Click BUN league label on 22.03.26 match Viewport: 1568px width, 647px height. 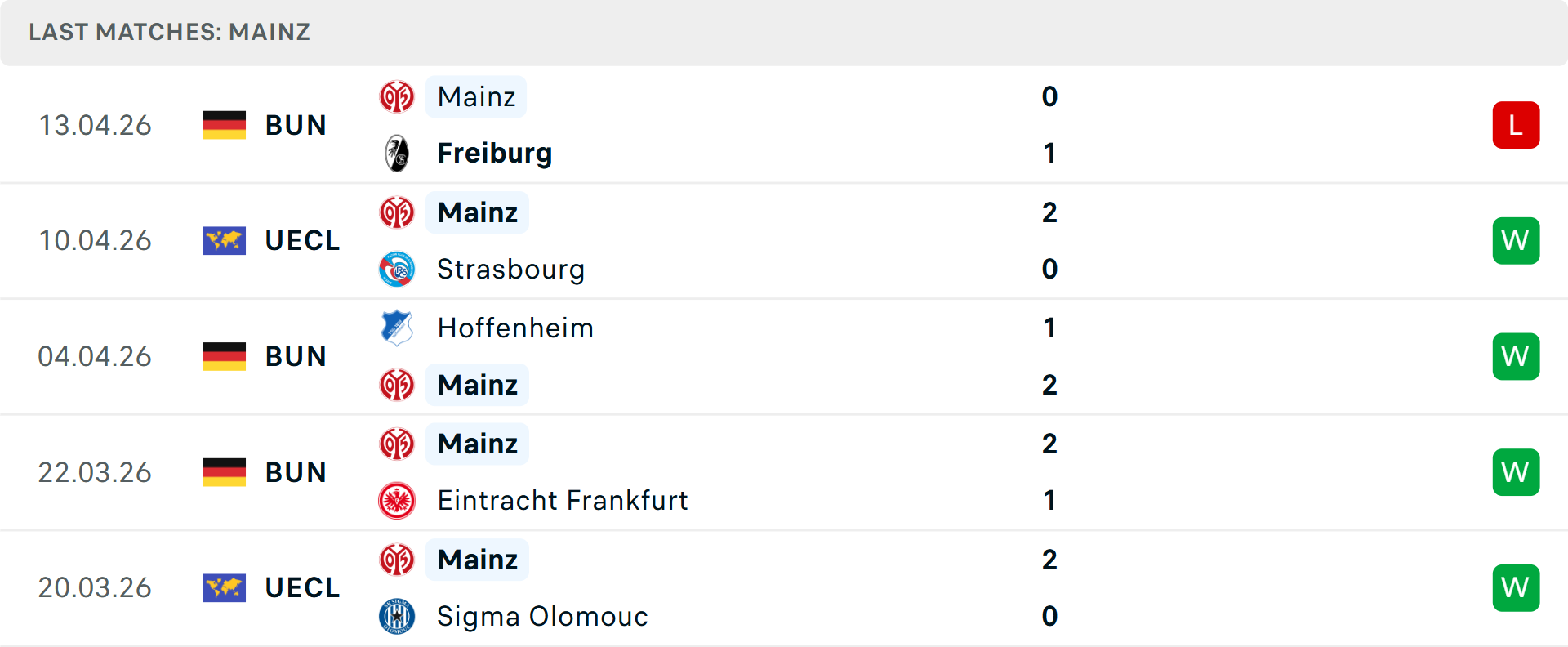click(296, 473)
